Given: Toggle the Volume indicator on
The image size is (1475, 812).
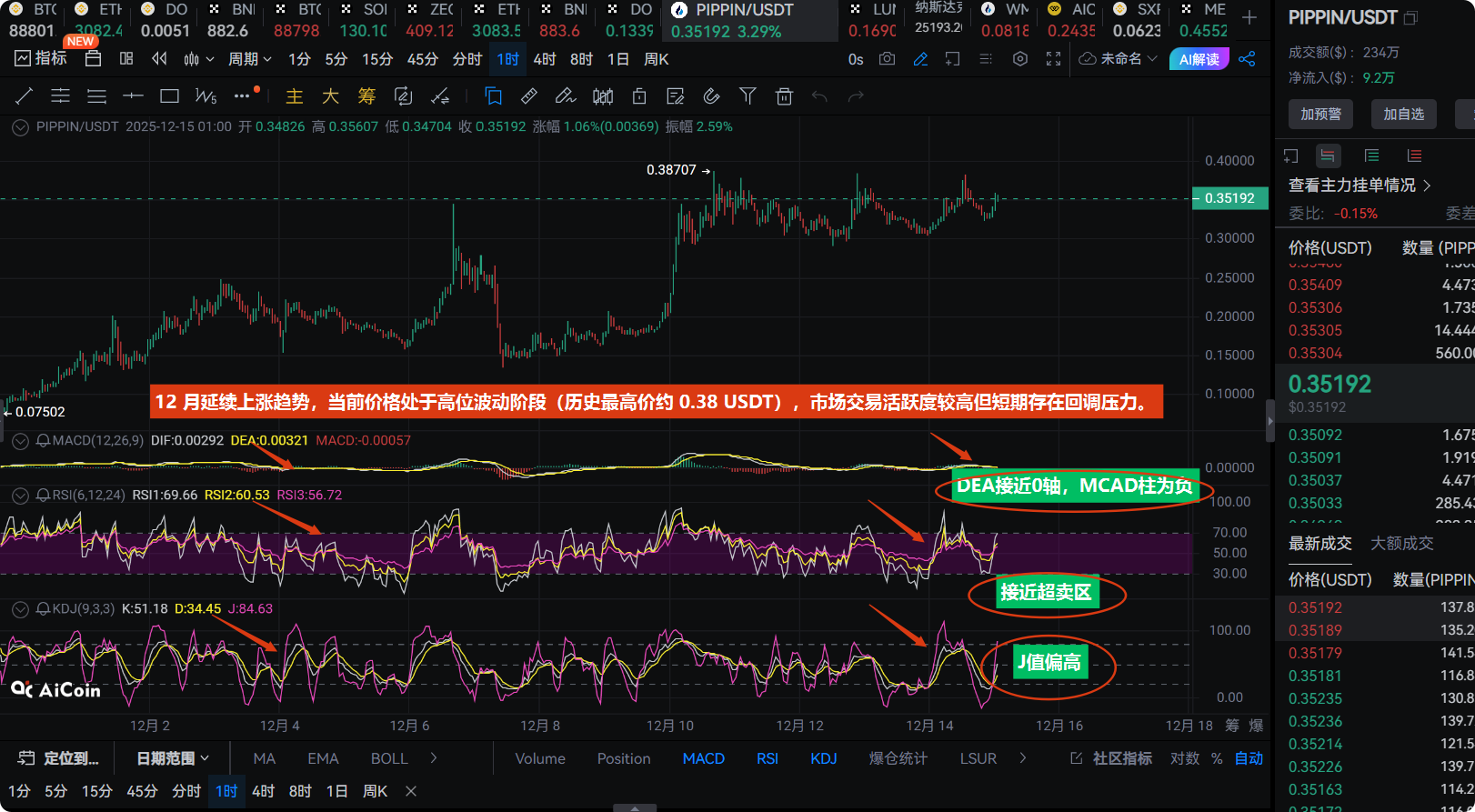Looking at the screenshot, I should coord(540,758).
